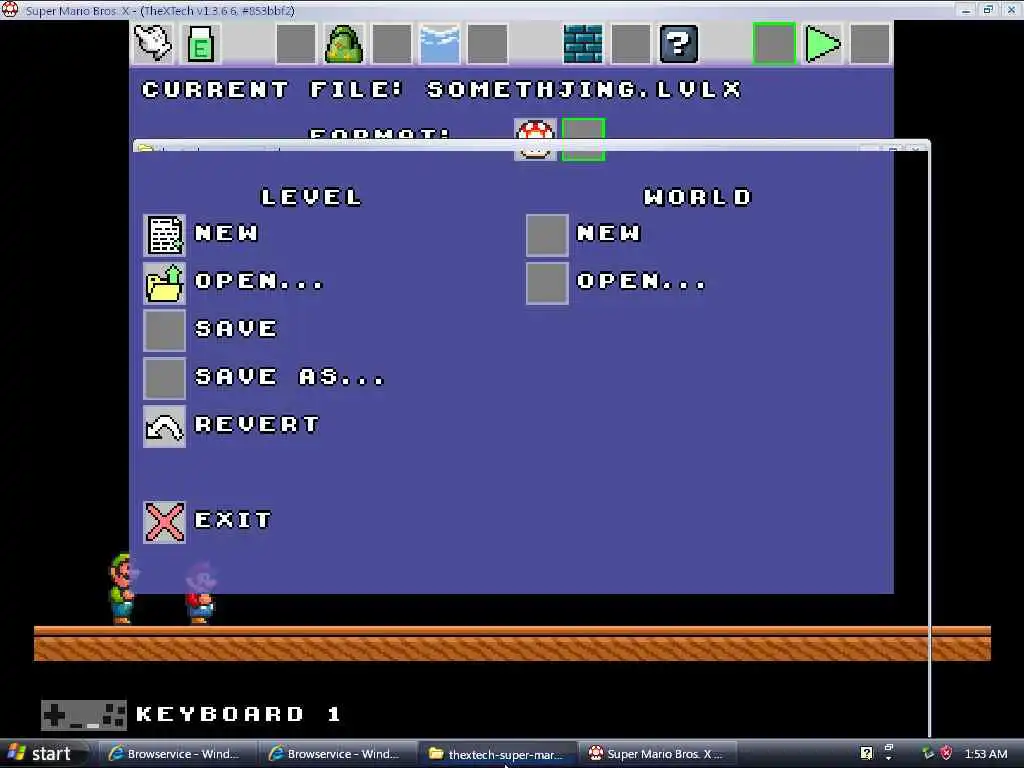This screenshot has height=768, width=1024.
Task: Click the Level Open folder icon
Action: tap(164, 283)
